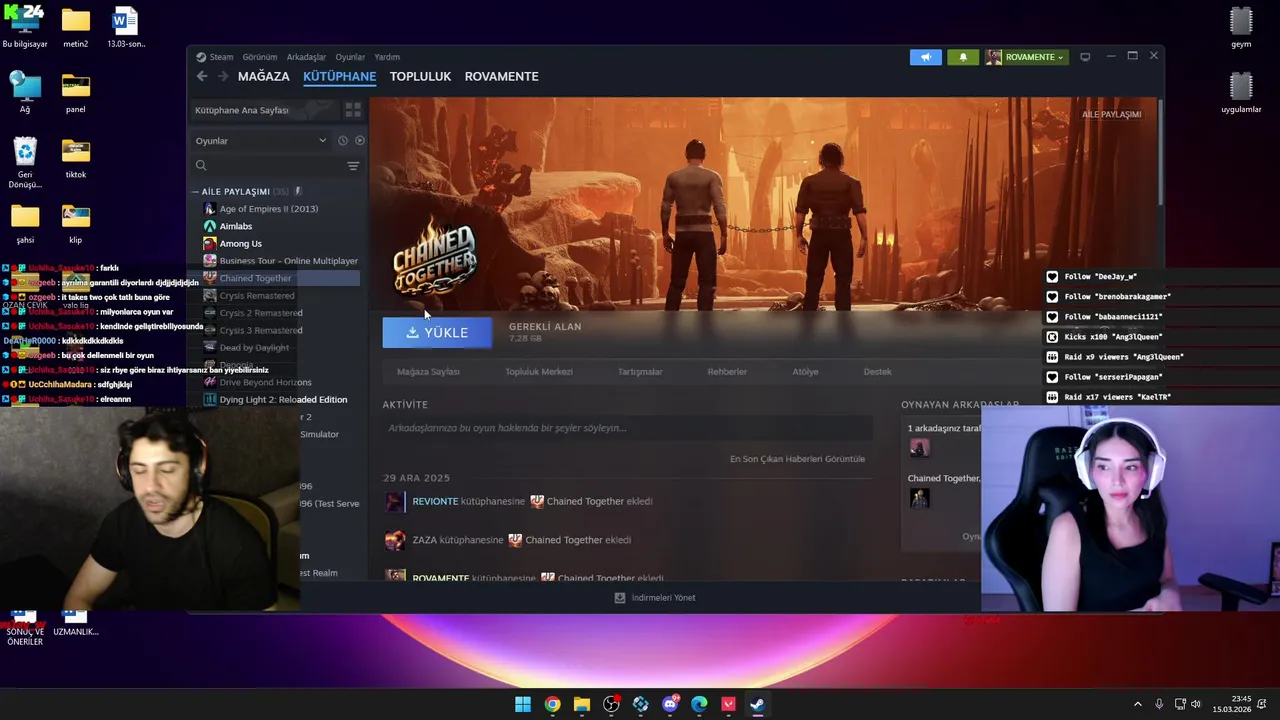Switch library to grid collections view
1280x720 pixels.
click(x=353, y=110)
